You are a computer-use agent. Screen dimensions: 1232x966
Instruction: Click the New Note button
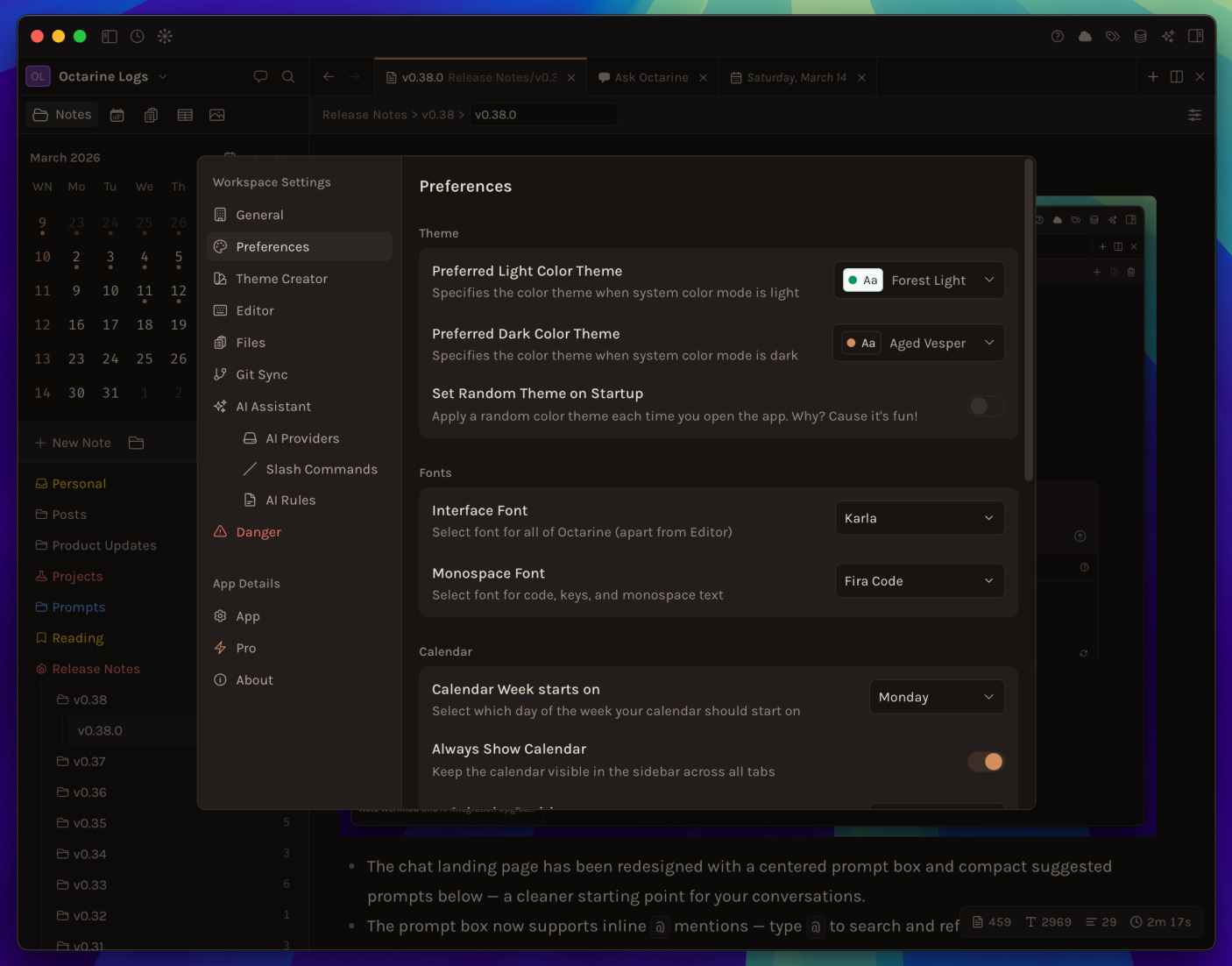point(73,443)
